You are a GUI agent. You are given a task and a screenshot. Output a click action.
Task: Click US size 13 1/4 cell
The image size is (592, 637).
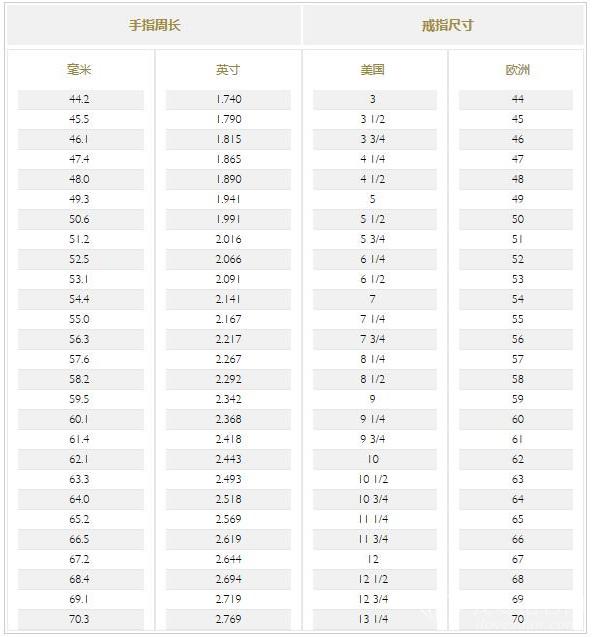pos(375,619)
